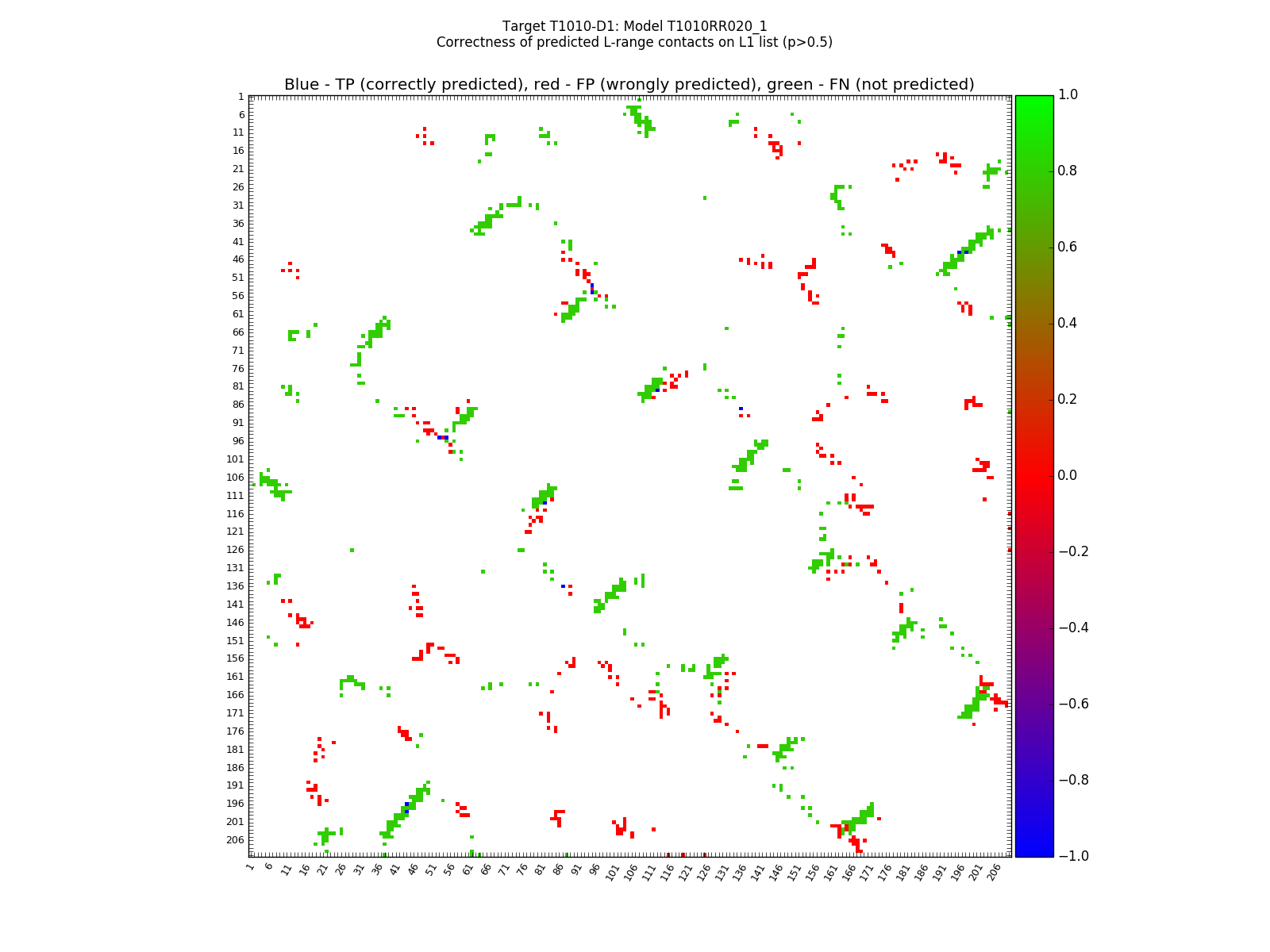Click the x-axis tick label 1
This screenshot has width=1270, height=952.
(x=250, y=867)
